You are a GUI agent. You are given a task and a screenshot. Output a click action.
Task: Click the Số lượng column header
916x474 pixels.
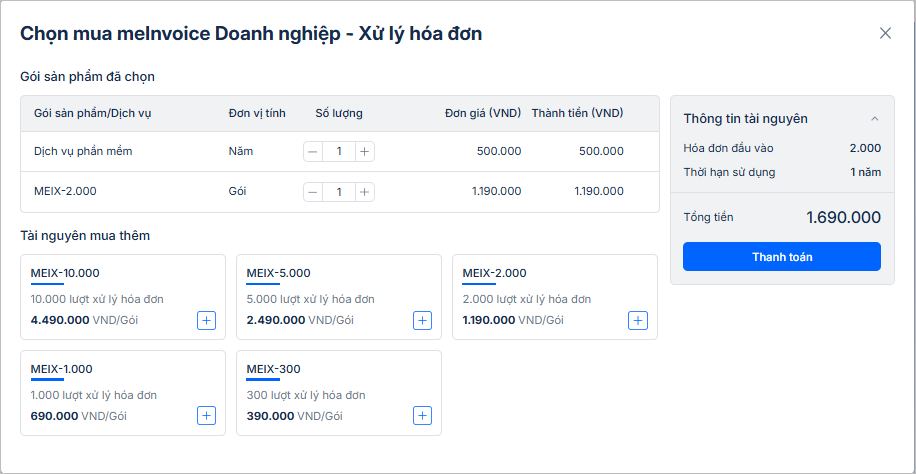[339, 113]
